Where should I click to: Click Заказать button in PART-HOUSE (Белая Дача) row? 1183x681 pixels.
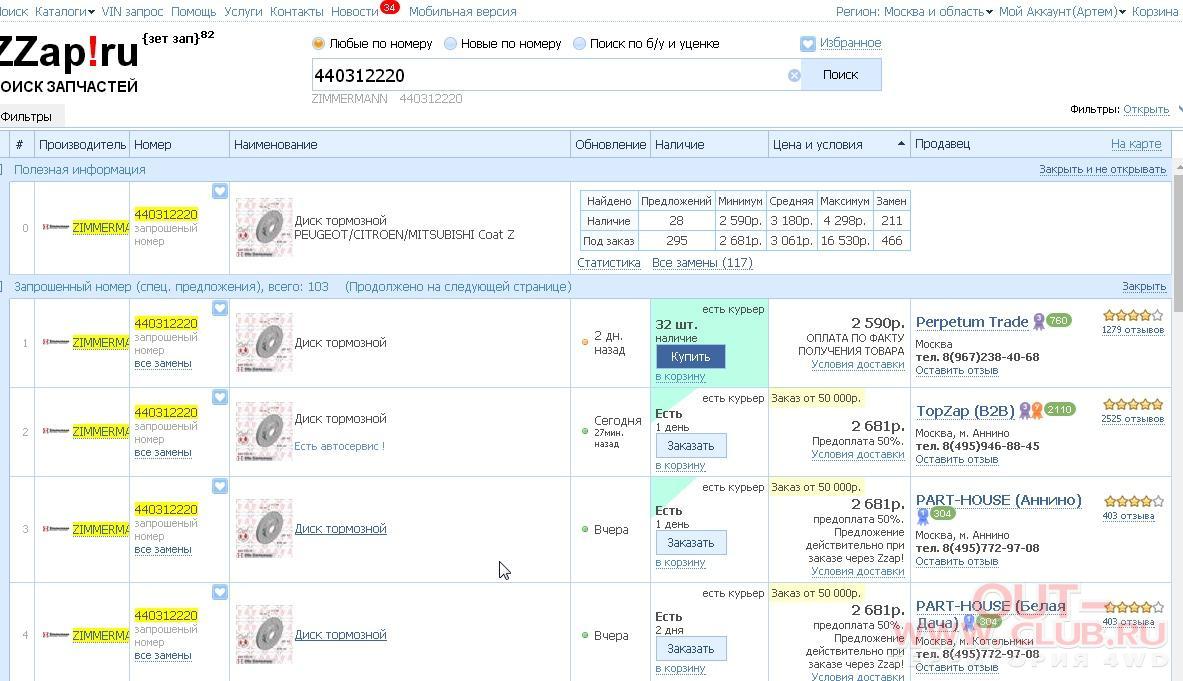pyautogui.click(x=690, y=649)
